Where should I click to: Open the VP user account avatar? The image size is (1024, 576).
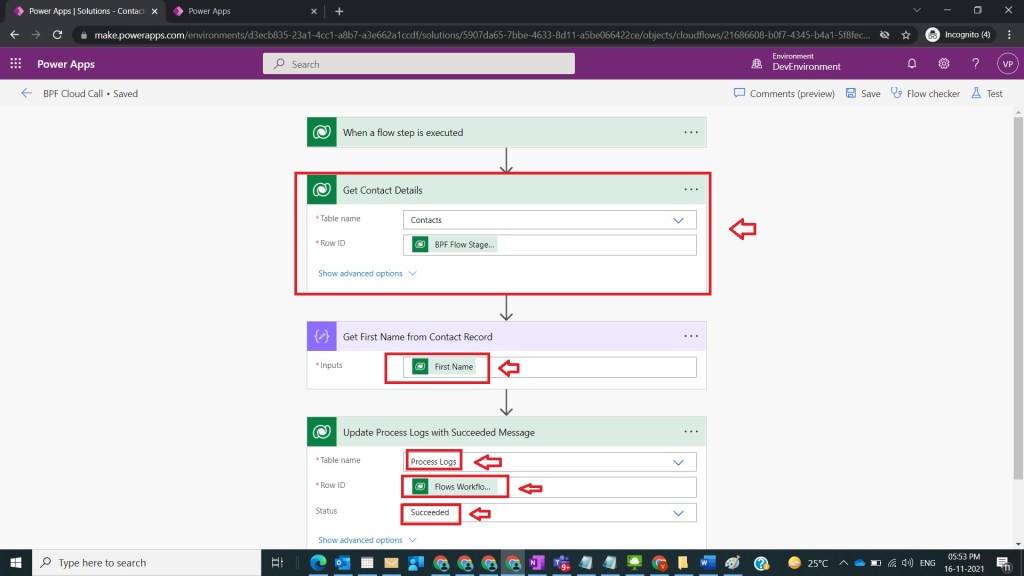pyautogui.click(x=1006, y=64)
